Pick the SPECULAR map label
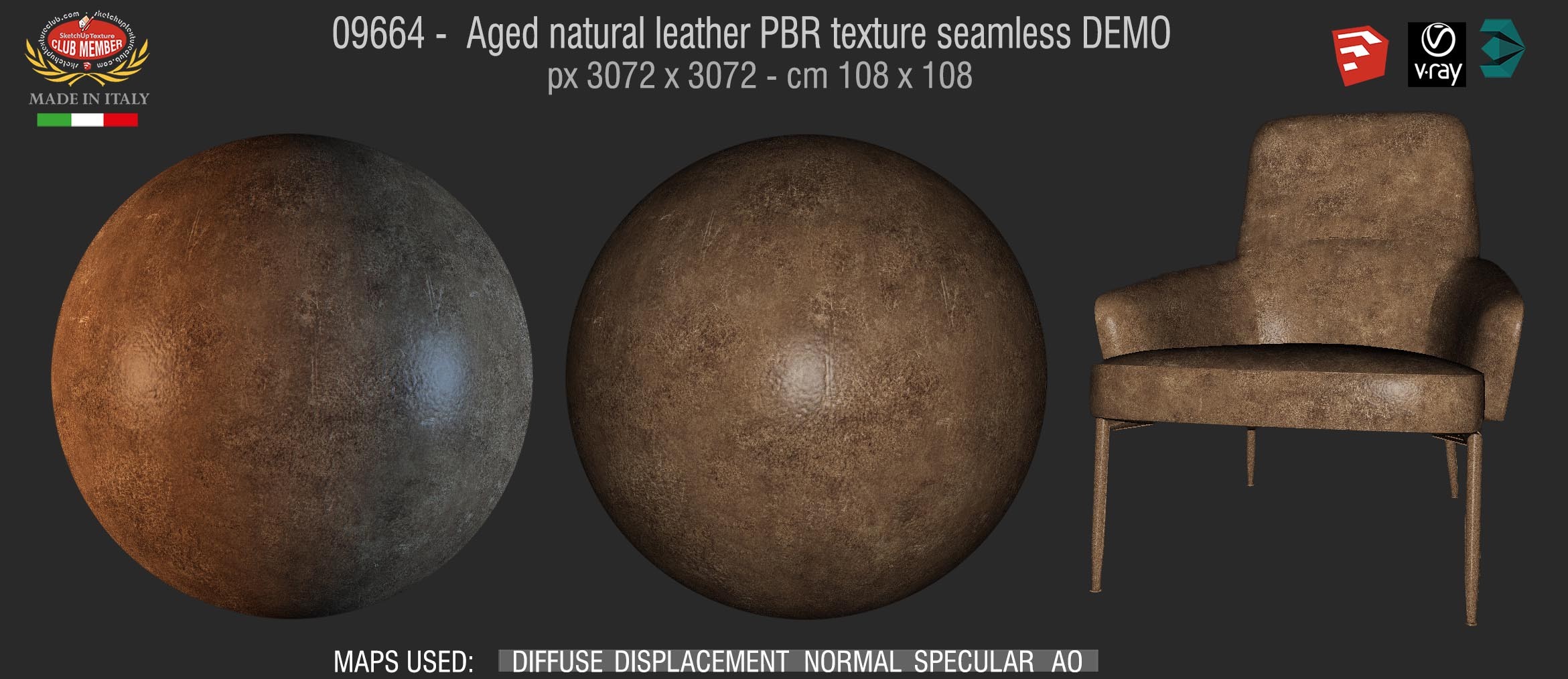This screenshot has width=1568, height=679. tap(974, 662)
